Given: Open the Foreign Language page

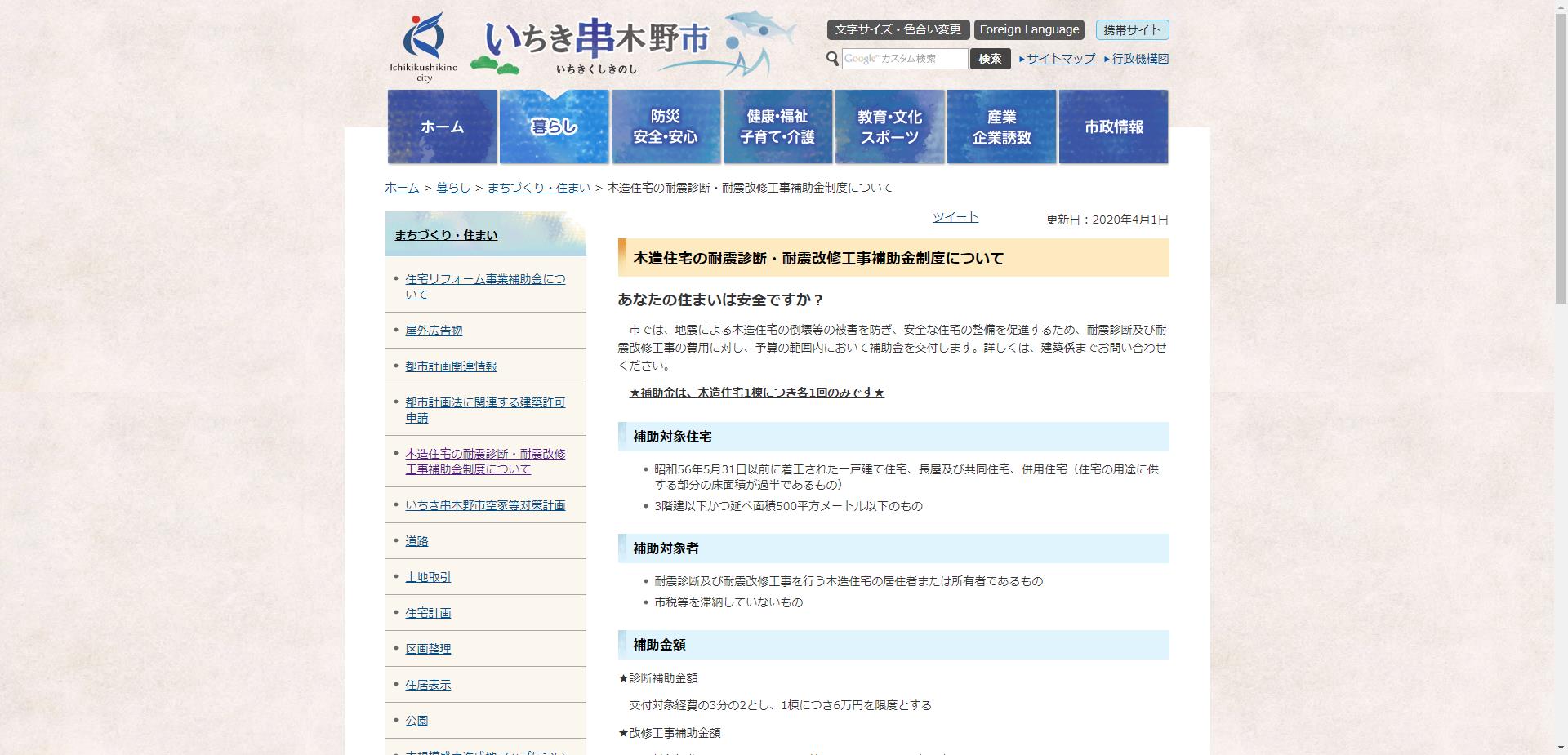Looking at the screenshot, I should [1028, 29].
